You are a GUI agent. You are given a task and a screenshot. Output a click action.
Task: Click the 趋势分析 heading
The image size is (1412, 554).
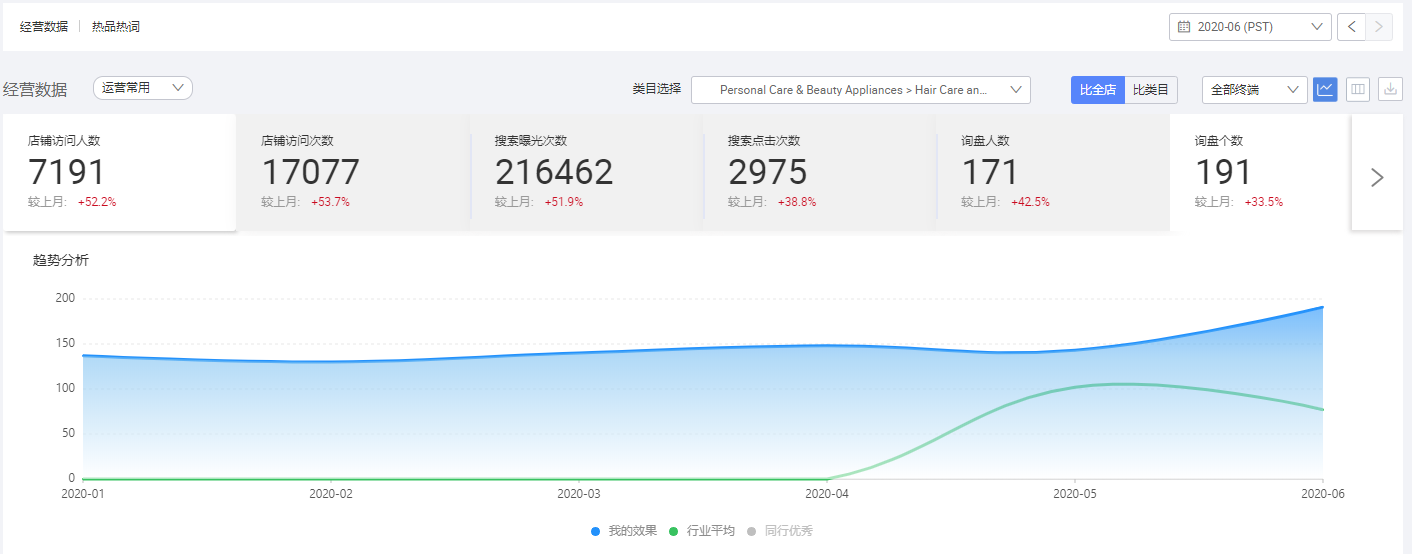(61, 260)
